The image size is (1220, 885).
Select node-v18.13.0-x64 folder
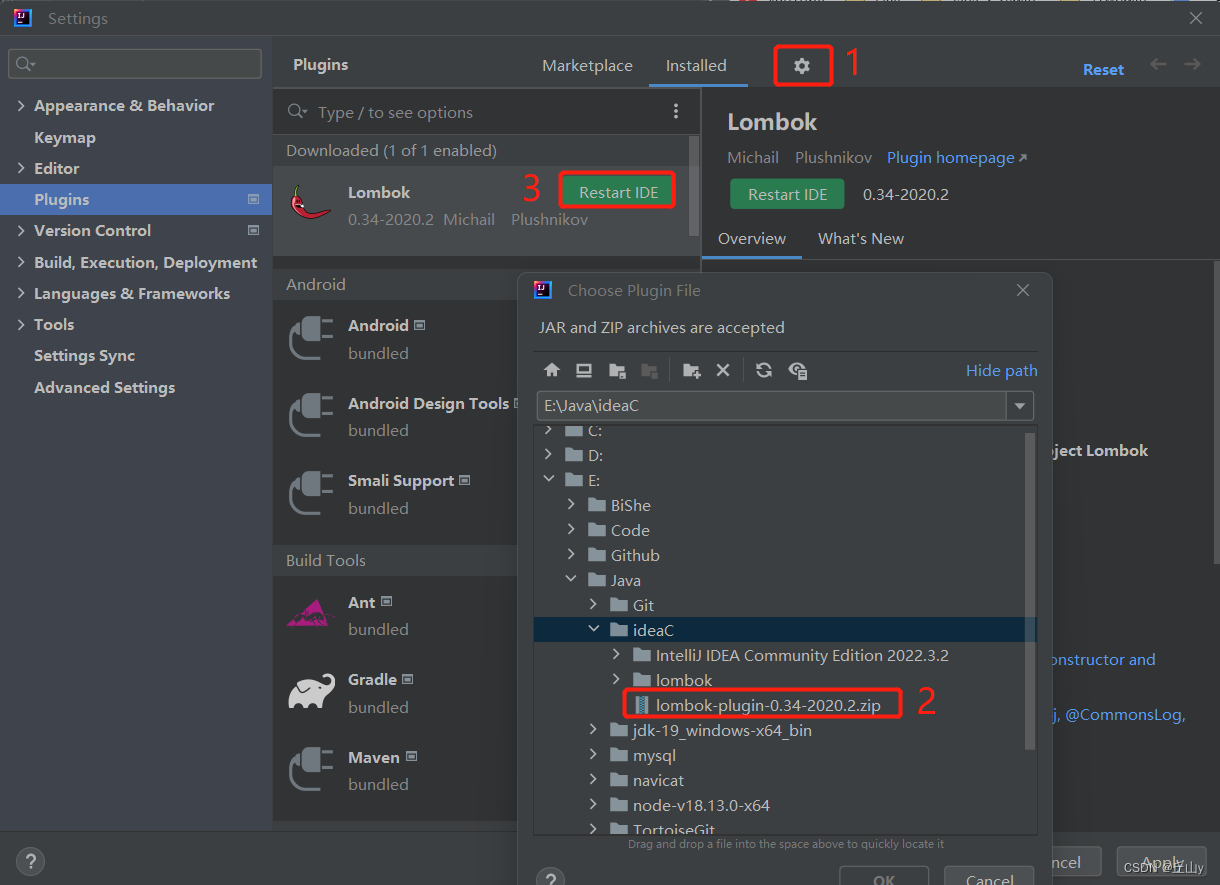click(701, 805)
